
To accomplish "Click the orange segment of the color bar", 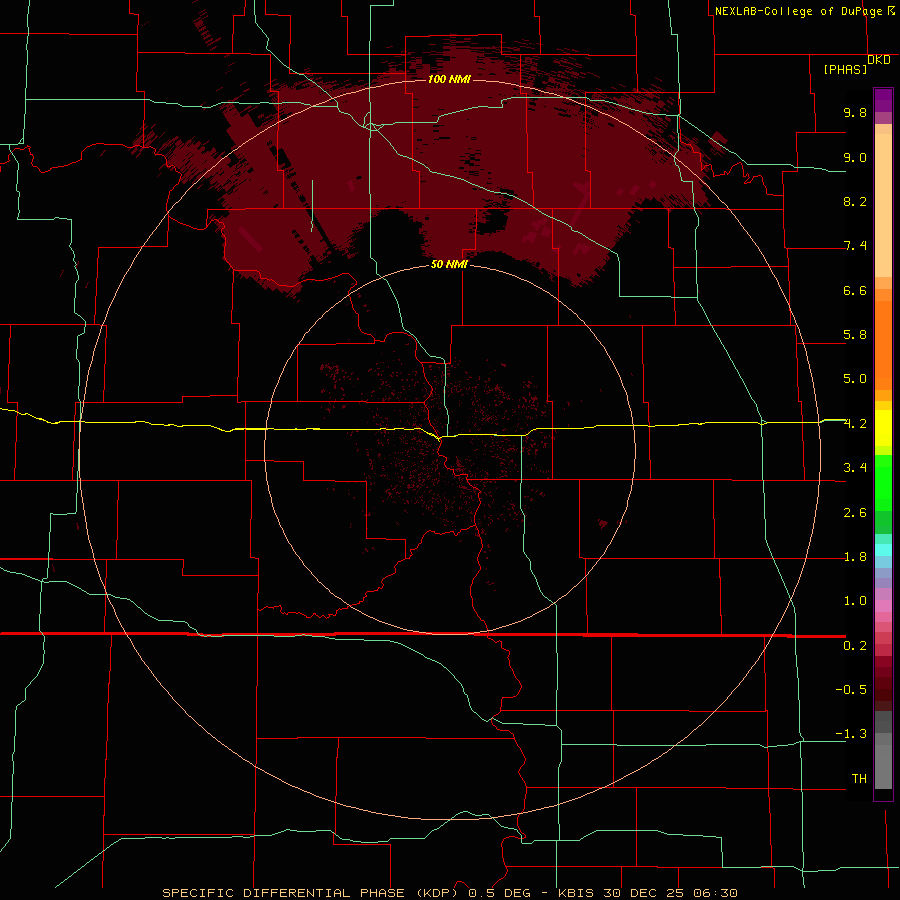I will 883,344.
